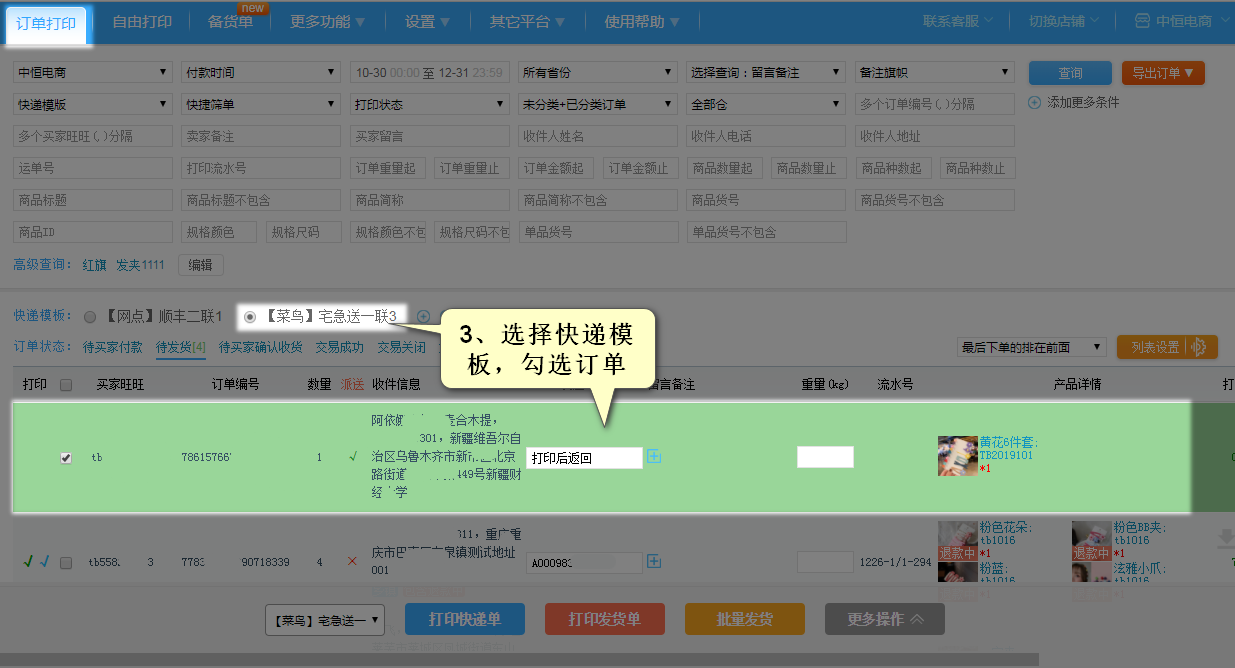Toggle the select-all checkbox in header

(66, 384)
